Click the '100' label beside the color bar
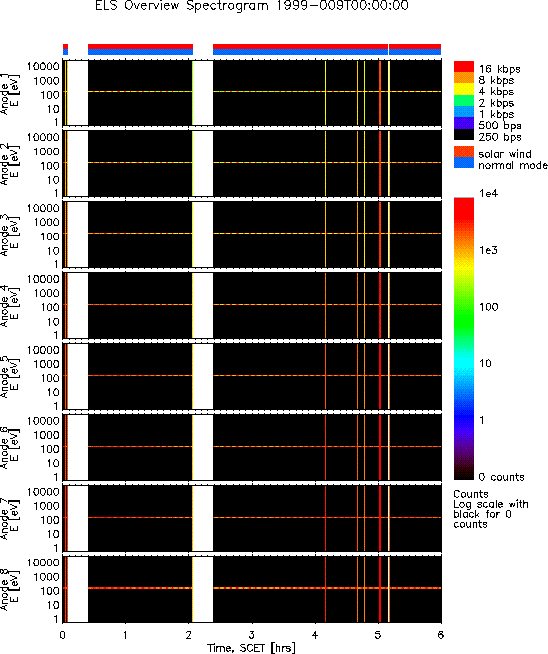Viewport: 548px width, 654px height. pos(488,307)
